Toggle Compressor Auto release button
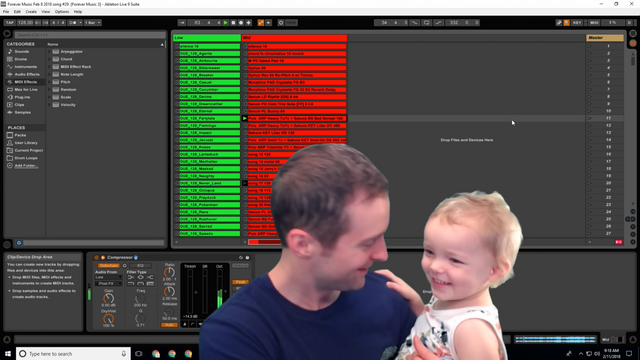Screen dimensions: 640x360 (169, 325)
